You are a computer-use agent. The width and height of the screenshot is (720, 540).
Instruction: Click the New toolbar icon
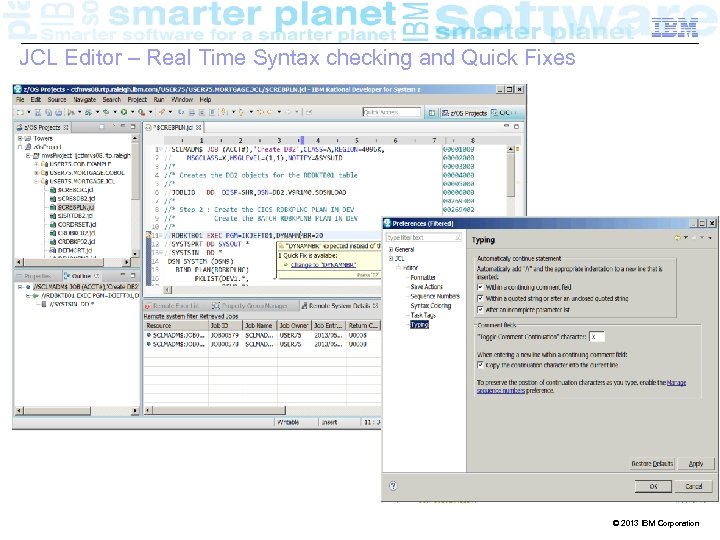tap(20, 112)
